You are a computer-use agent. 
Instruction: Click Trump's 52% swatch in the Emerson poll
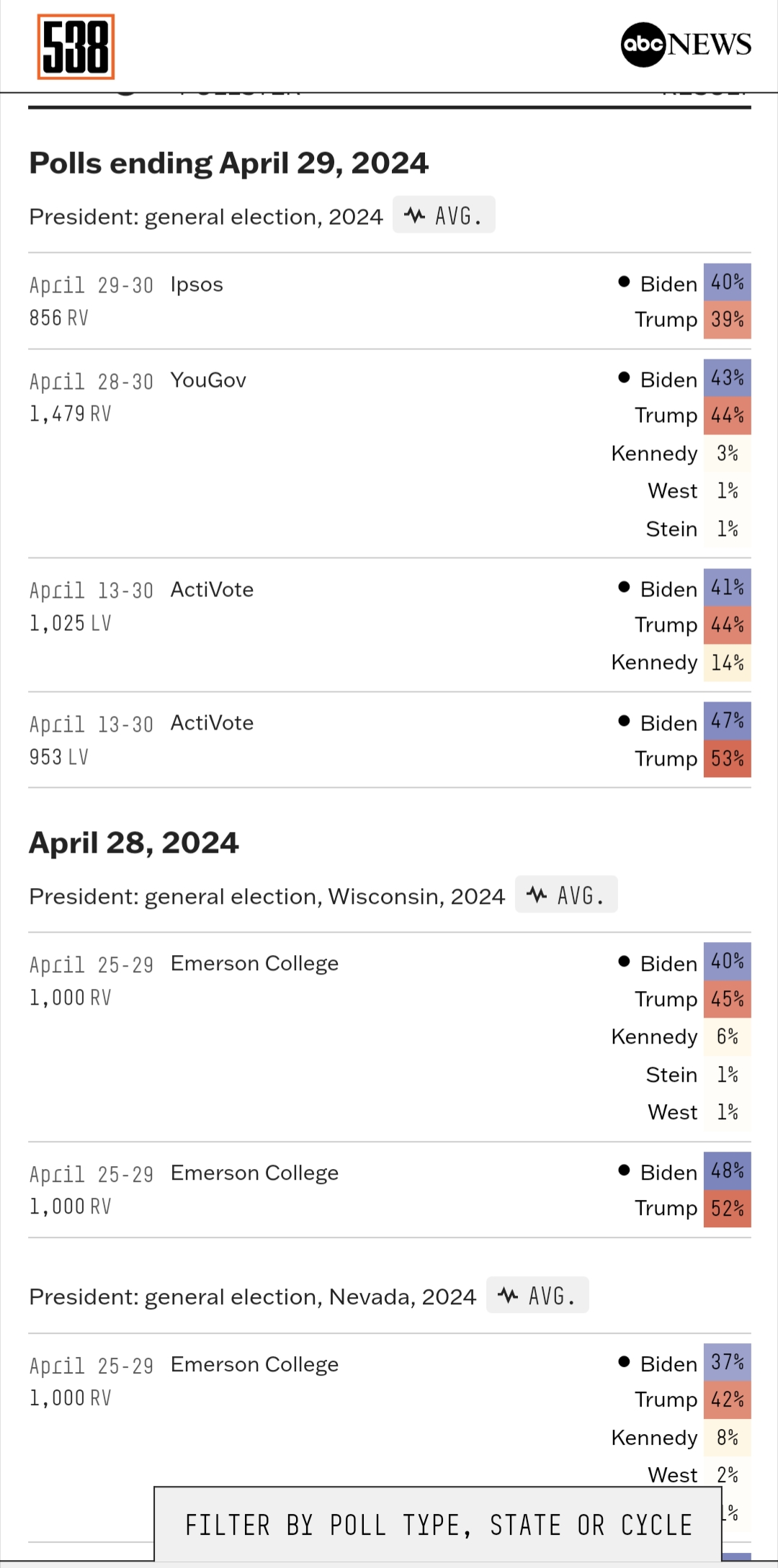click(728, 1209)
